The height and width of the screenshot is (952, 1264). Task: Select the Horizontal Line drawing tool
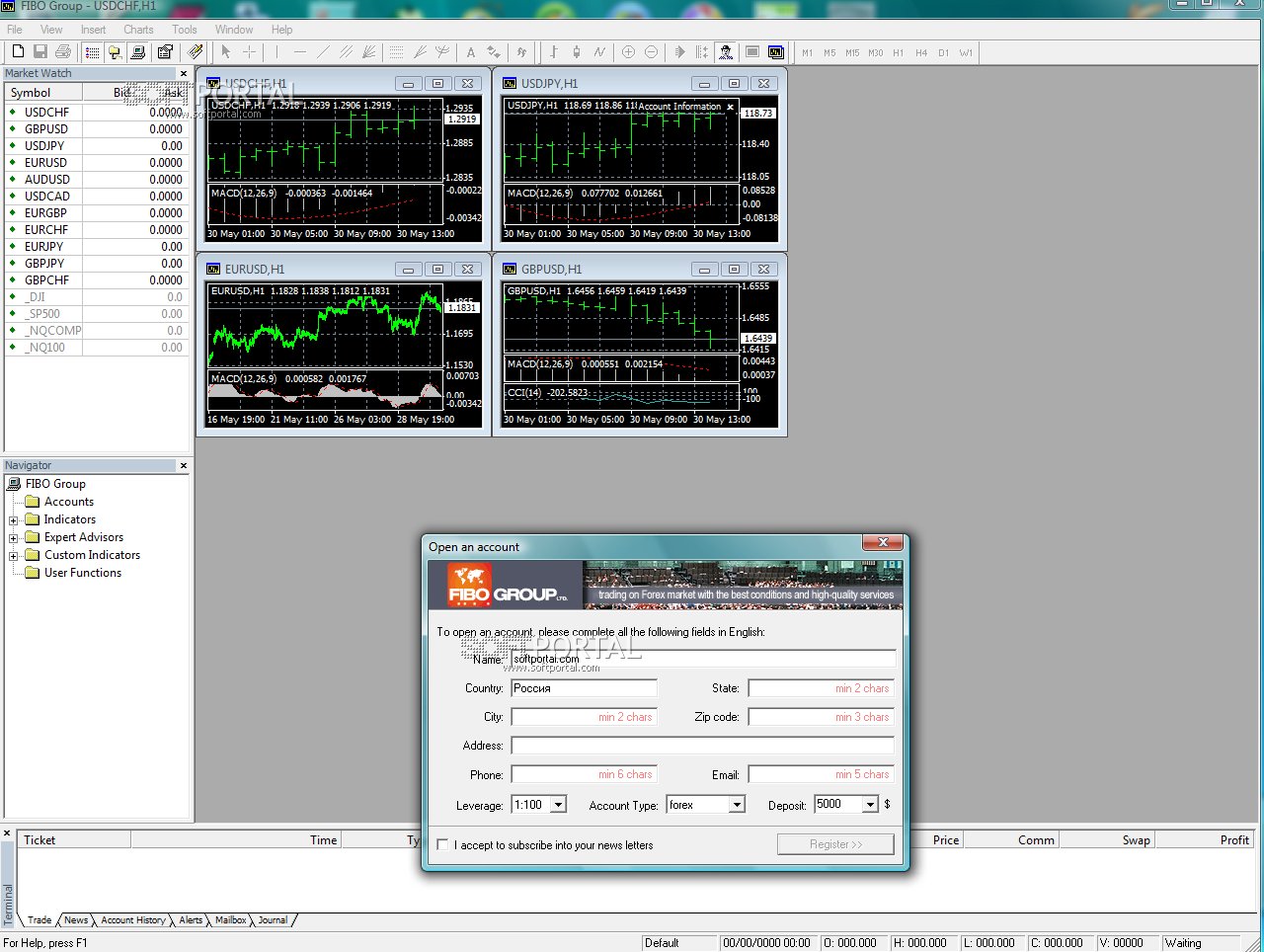pos(300,51)
